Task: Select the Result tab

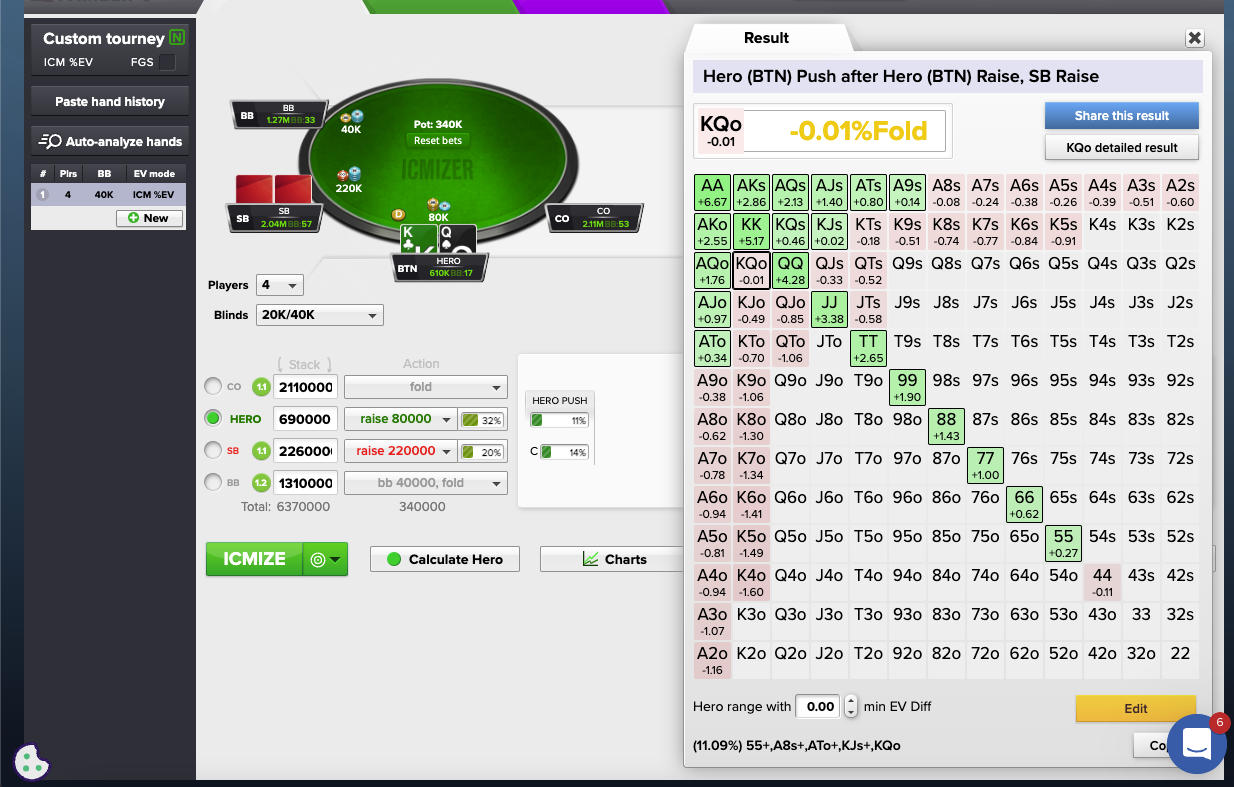Action: [x=766, y=38]
